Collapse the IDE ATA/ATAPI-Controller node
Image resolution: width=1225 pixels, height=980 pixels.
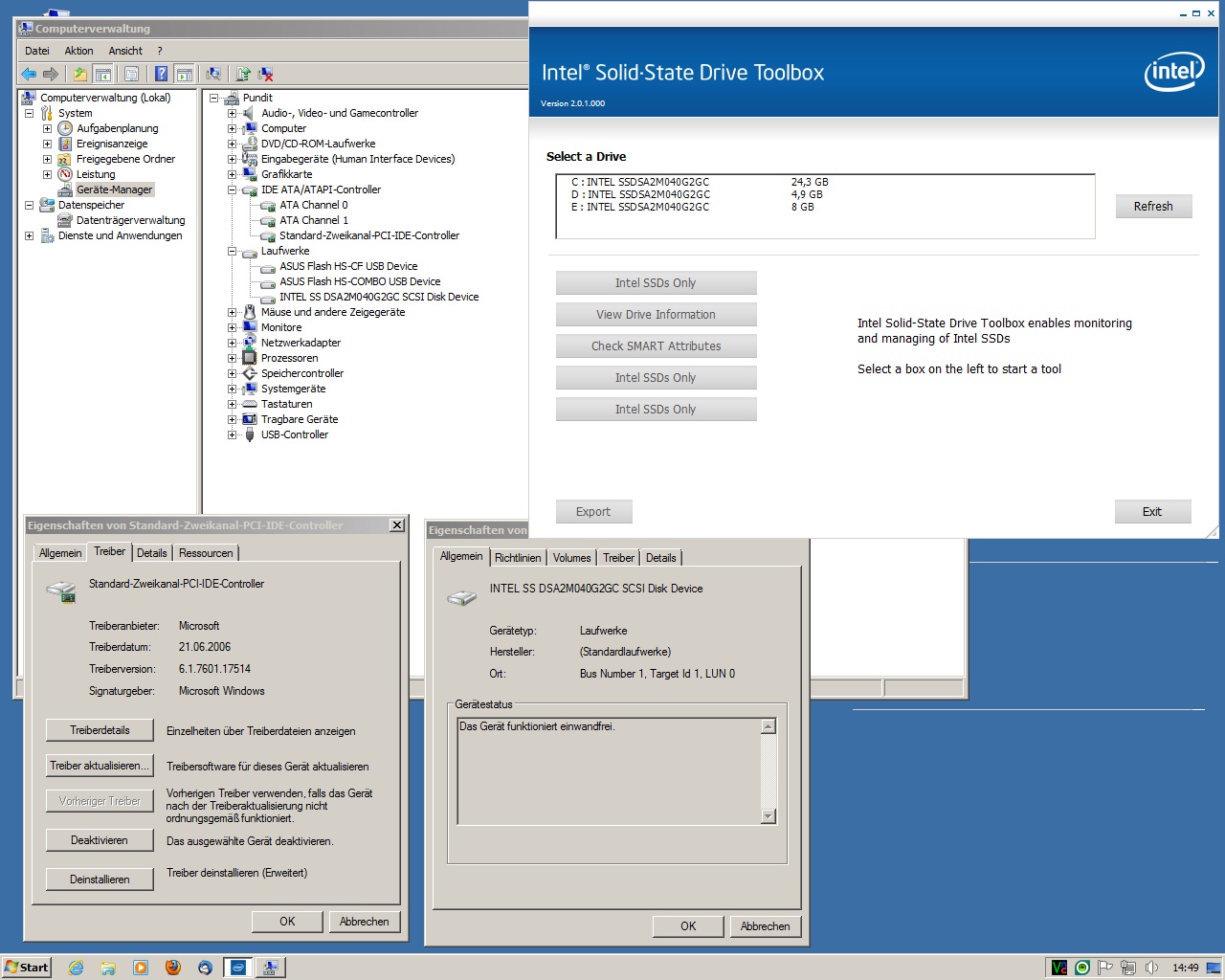pyautogui.click(x=232, y=189)
